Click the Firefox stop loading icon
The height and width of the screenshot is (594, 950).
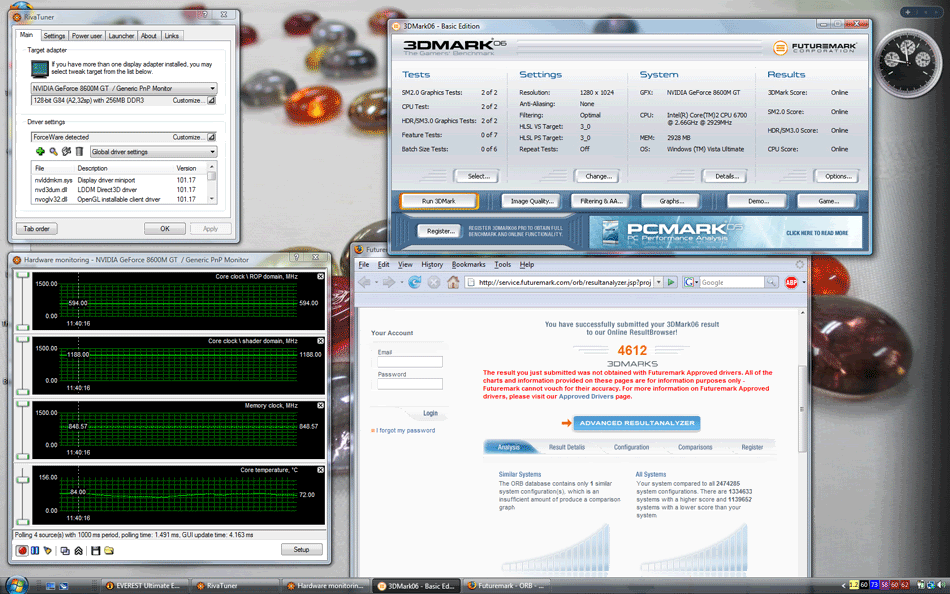click(x=434, y=282)
